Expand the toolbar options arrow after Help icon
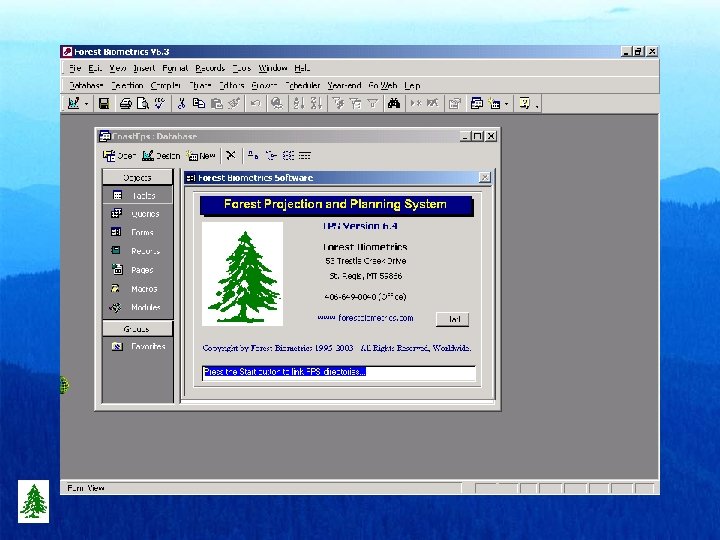The image size is (720, 540). (537, 105)
